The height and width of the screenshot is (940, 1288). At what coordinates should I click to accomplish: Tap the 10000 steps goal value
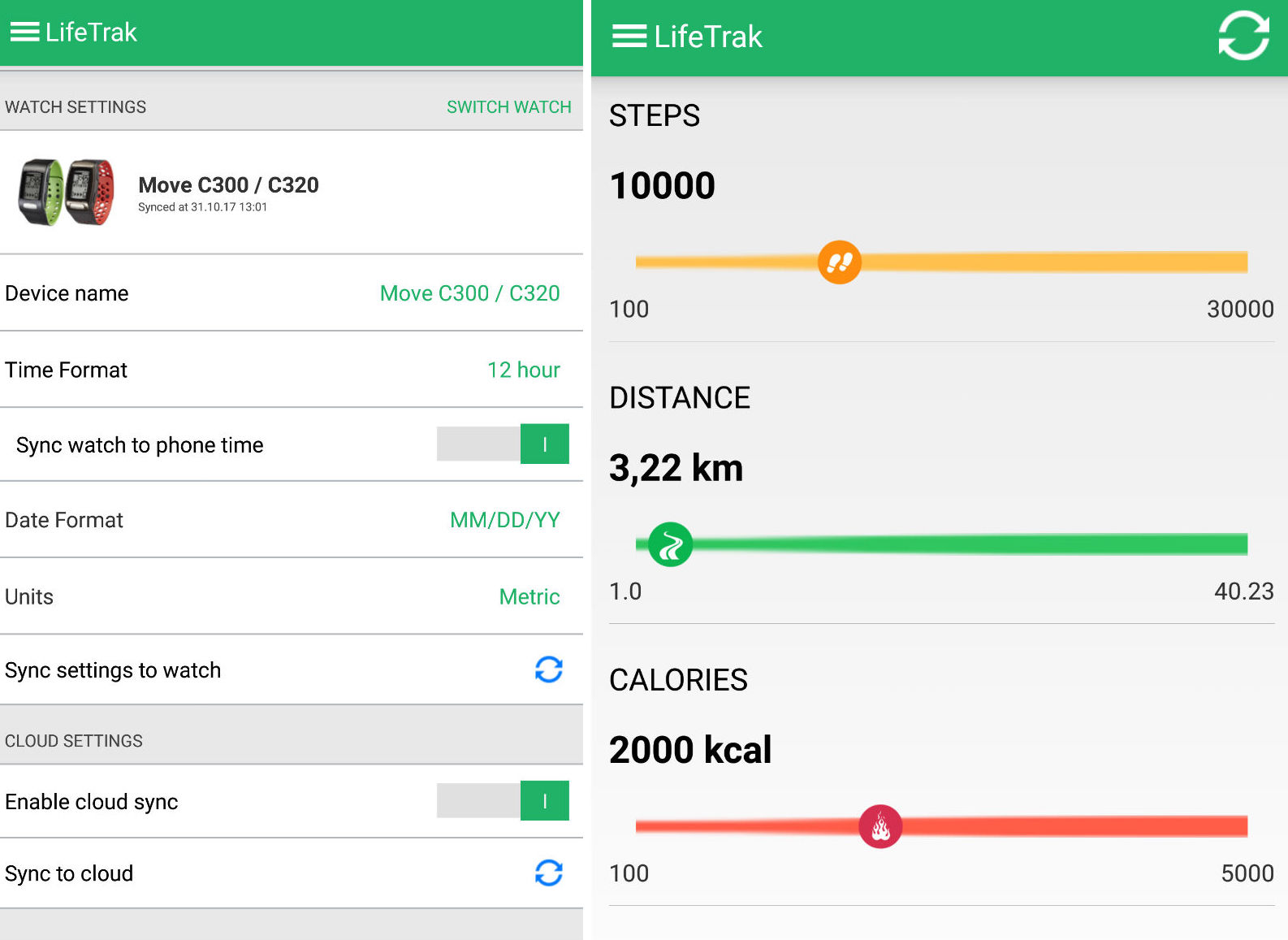point(662,186)
